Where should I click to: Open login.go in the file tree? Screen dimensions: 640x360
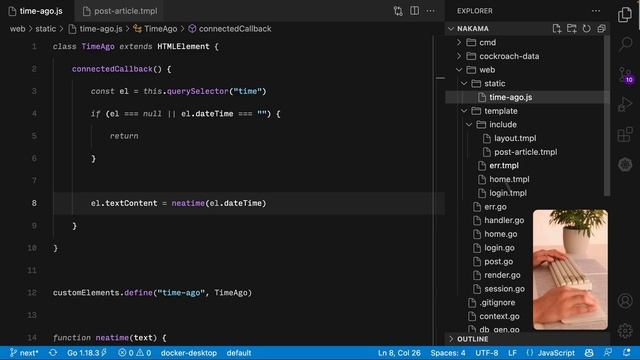click(499, 248)
